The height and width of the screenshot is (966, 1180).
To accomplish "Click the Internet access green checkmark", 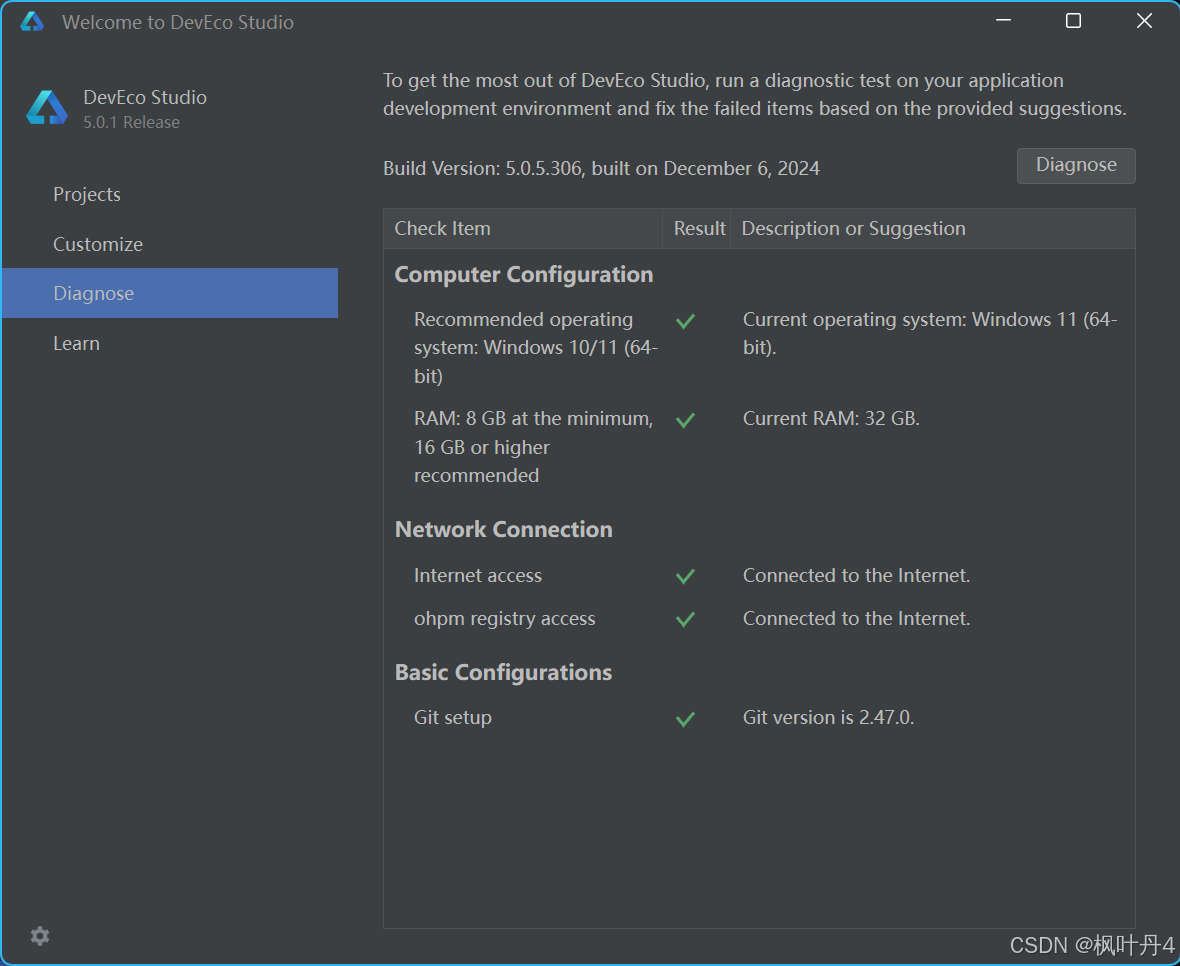I will pos(685,576).
